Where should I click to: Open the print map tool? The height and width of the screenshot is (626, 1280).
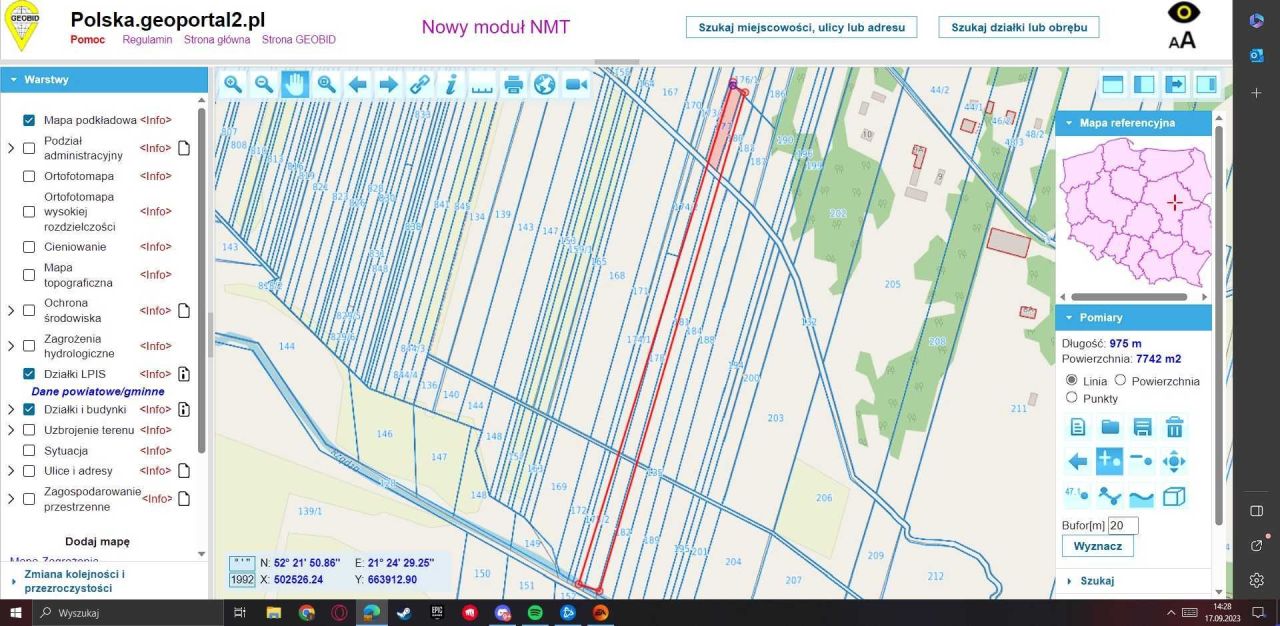pyautogui.click(x=513, y=85)
